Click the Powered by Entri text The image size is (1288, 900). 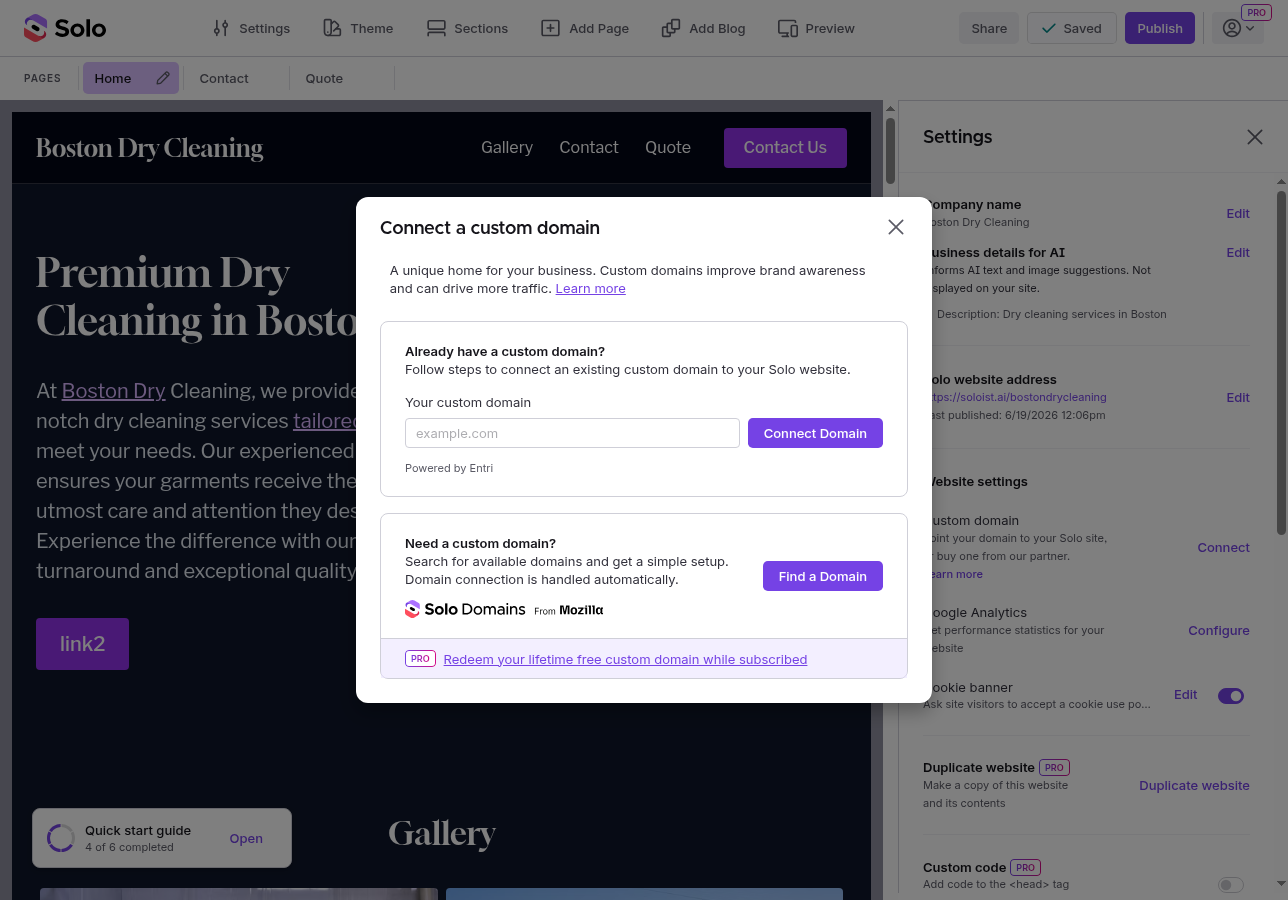[449, 468]
